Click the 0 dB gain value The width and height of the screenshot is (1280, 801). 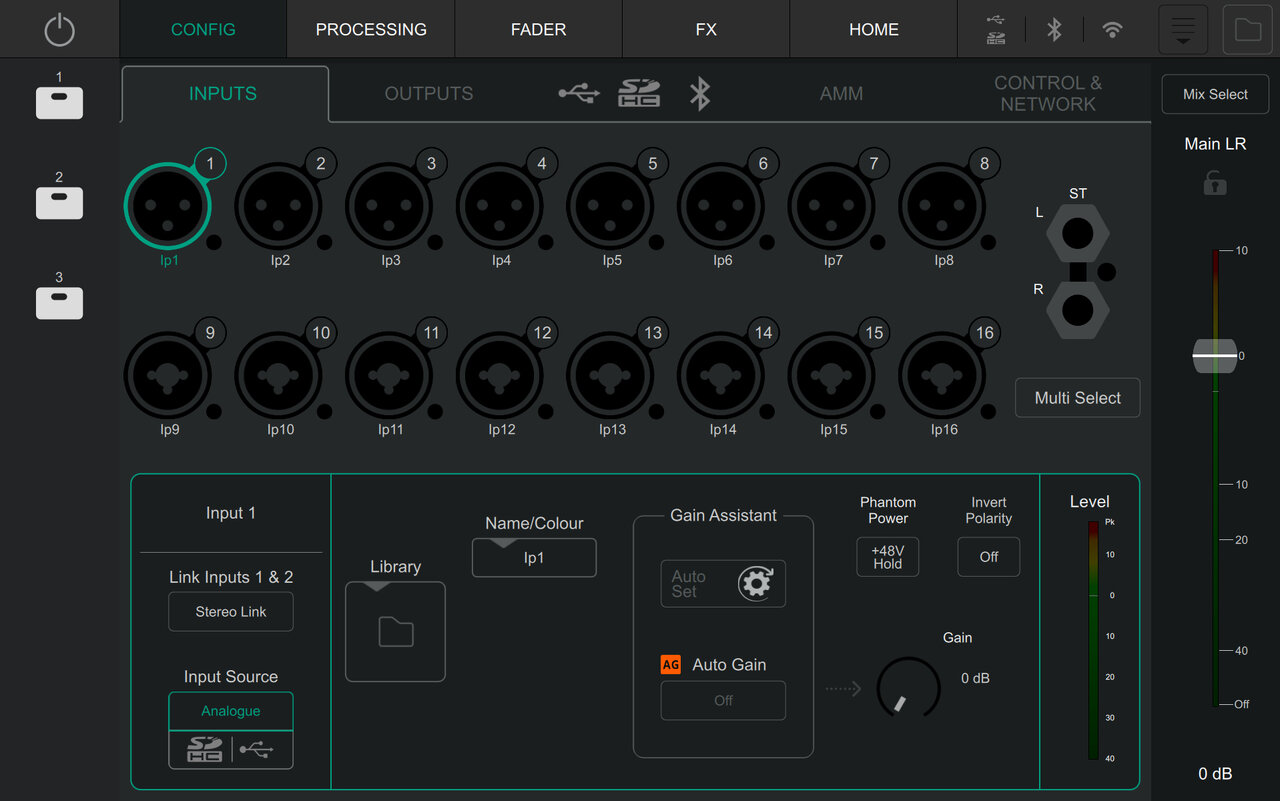[x=975, y=678]
